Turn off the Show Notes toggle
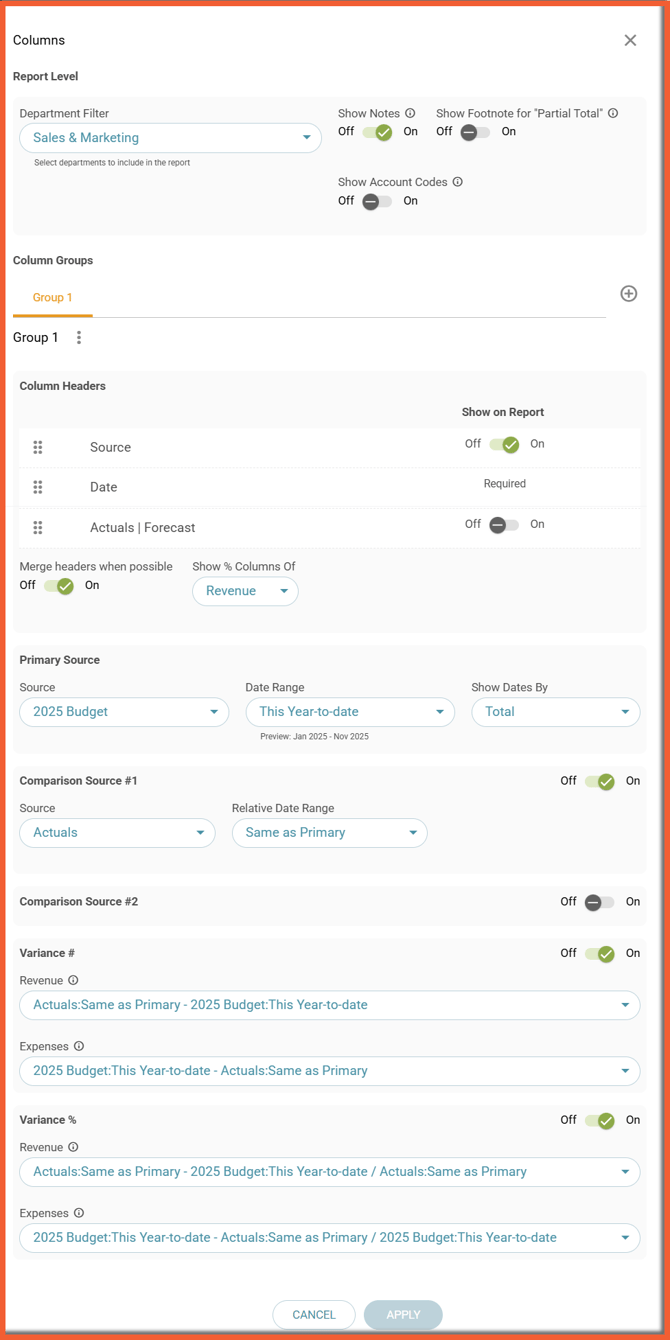Viewport: 670px width, 1340px height. pyautogui.click(x=378, y=132)
